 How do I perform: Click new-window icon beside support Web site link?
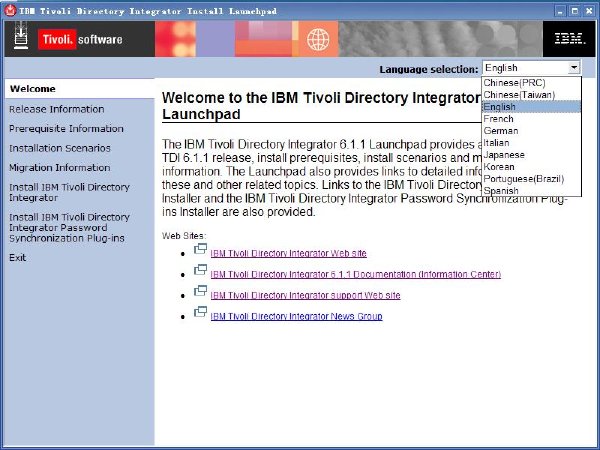pyautogui.click(x=201, y=291)
